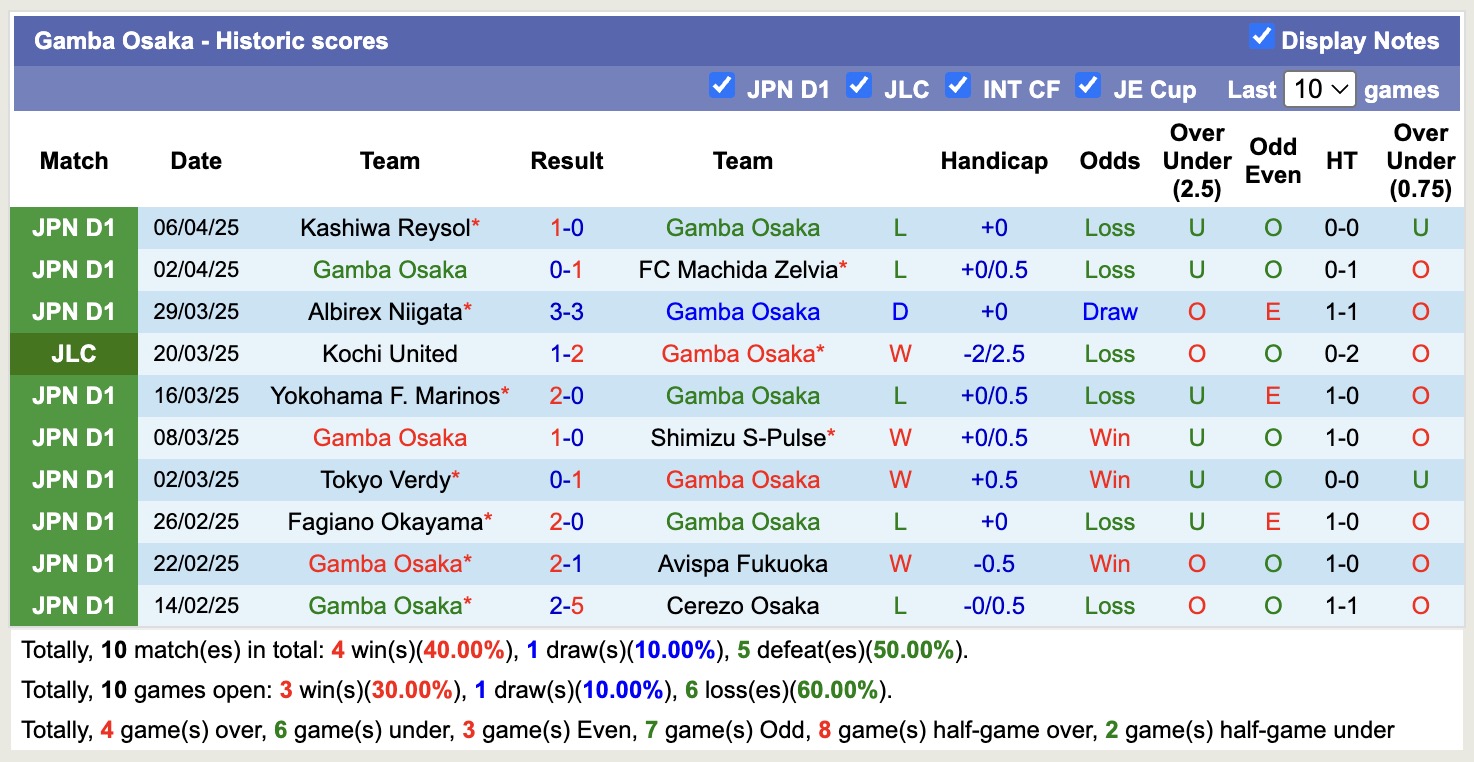
Task: Disable the JLC competition checkbox
Action: point(858,86)
